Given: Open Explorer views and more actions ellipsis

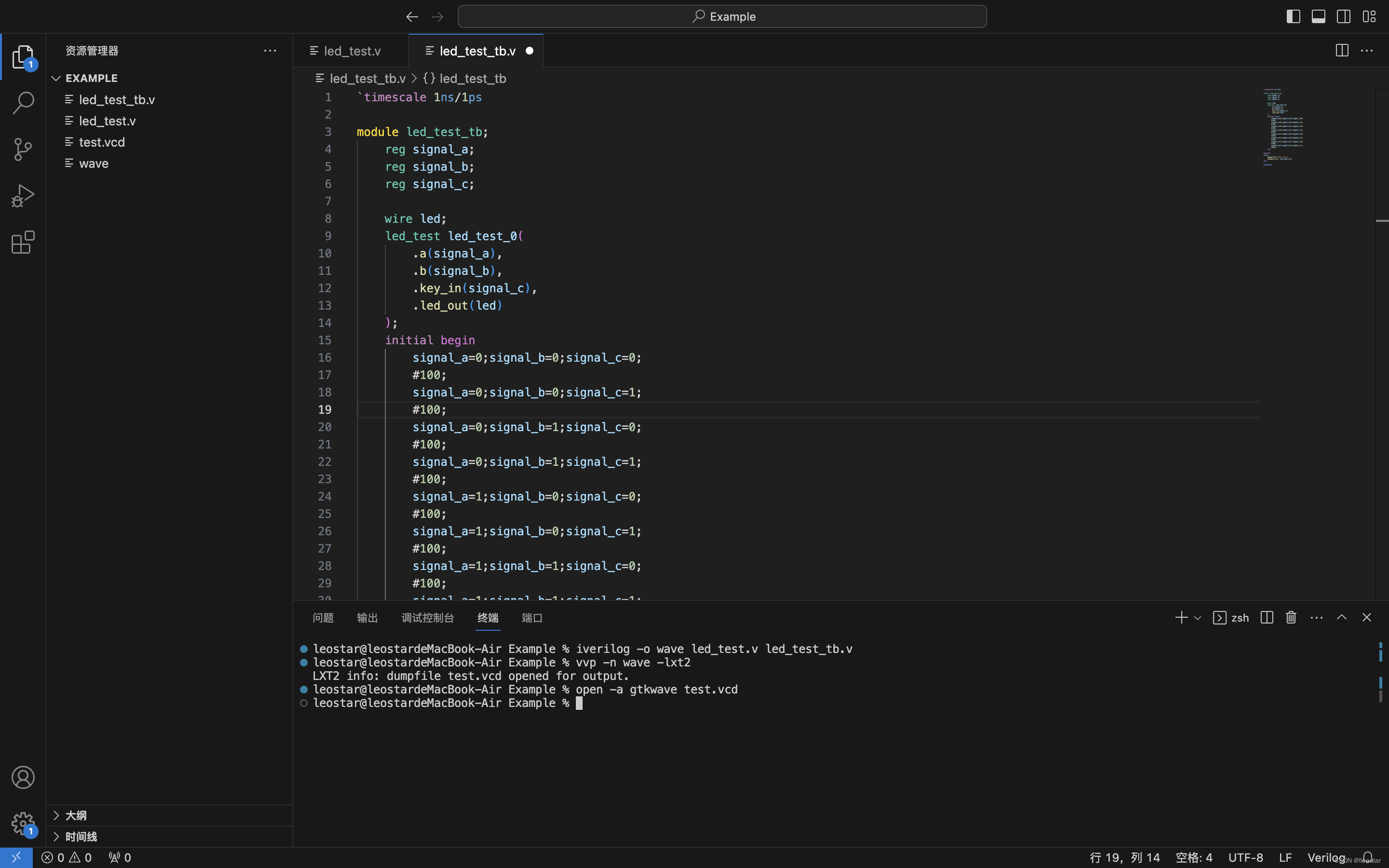Looking at the screenshot, I should (x=270, y=51).
